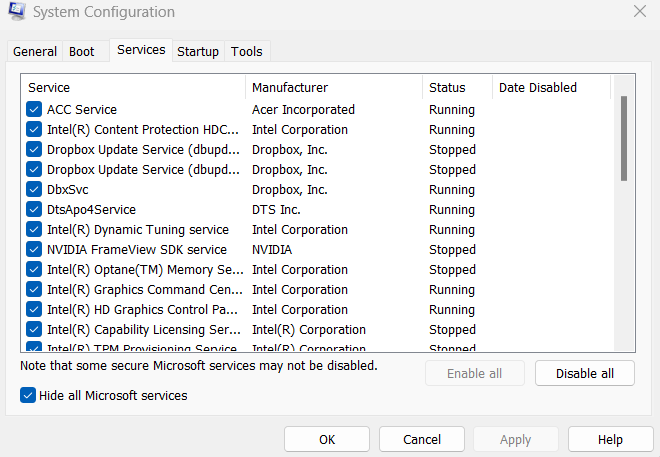Uncheck NVIDIA FrameView SDK service
The height and width of the screenshot is (457, 660).
click(x=34, y=250)
